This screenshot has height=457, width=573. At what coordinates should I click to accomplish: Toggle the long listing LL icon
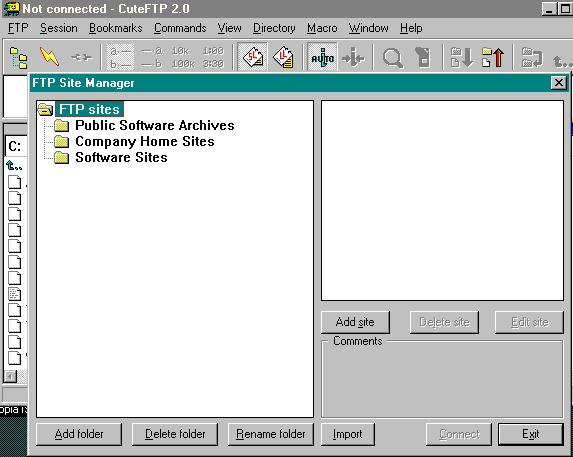[x=284, y=57]
